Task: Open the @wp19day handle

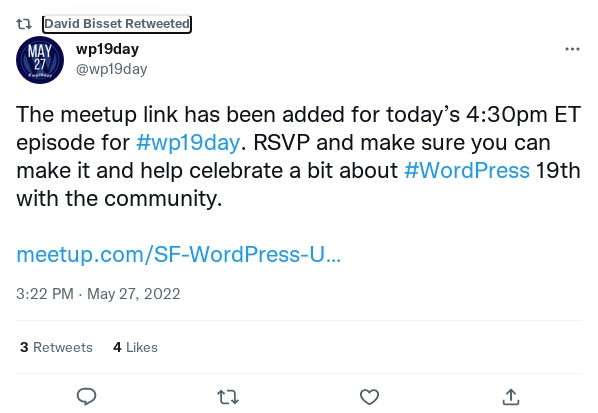Action: tap(111, 69)
